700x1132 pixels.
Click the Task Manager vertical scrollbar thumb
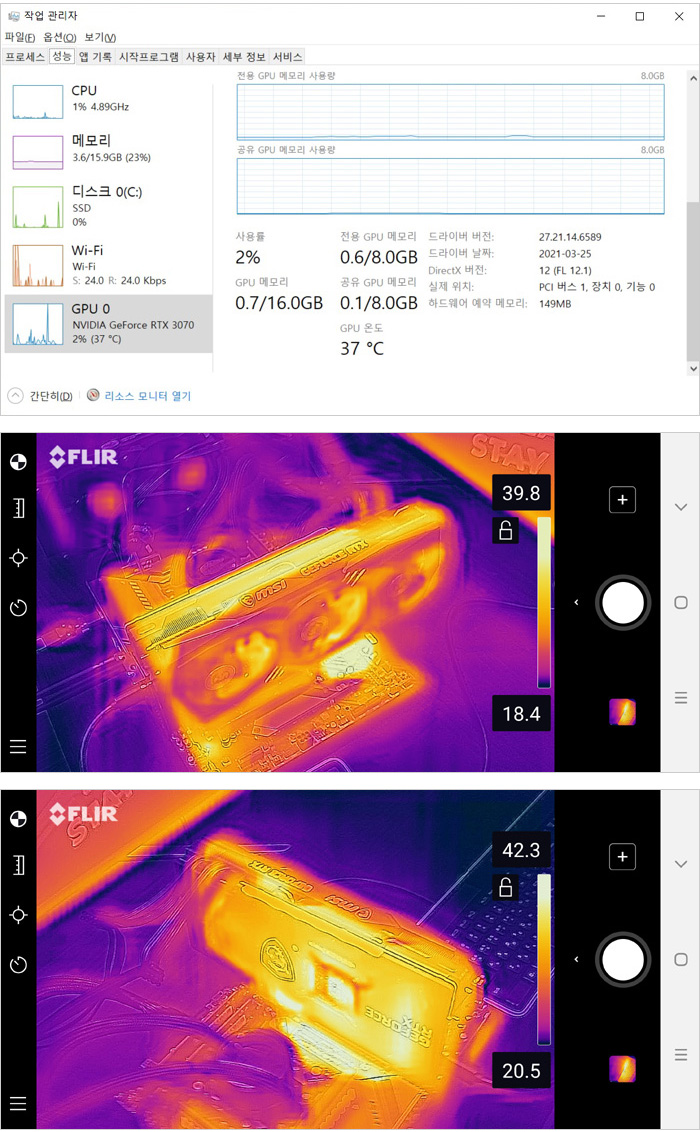point(693,282)
